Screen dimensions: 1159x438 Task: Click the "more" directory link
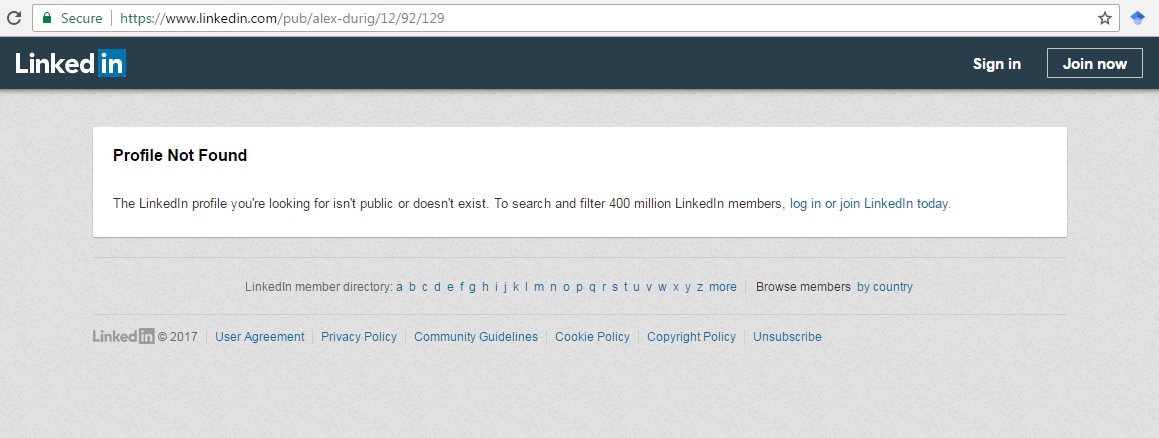pyautogui.click(x=723, y=287)
